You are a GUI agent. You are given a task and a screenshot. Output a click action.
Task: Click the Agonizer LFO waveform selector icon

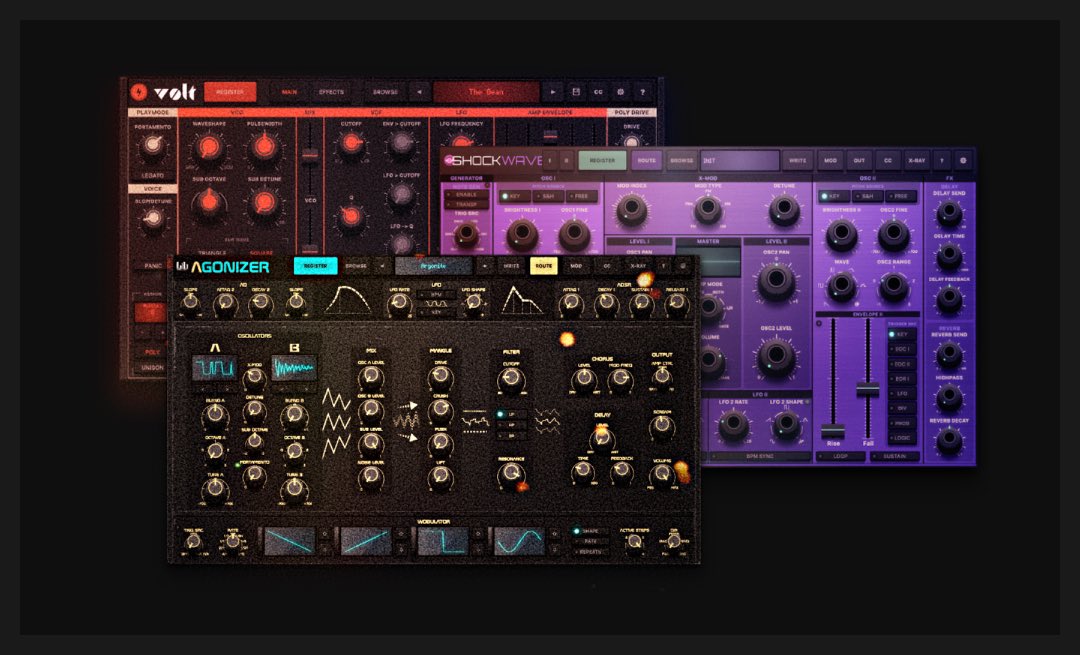435,304
